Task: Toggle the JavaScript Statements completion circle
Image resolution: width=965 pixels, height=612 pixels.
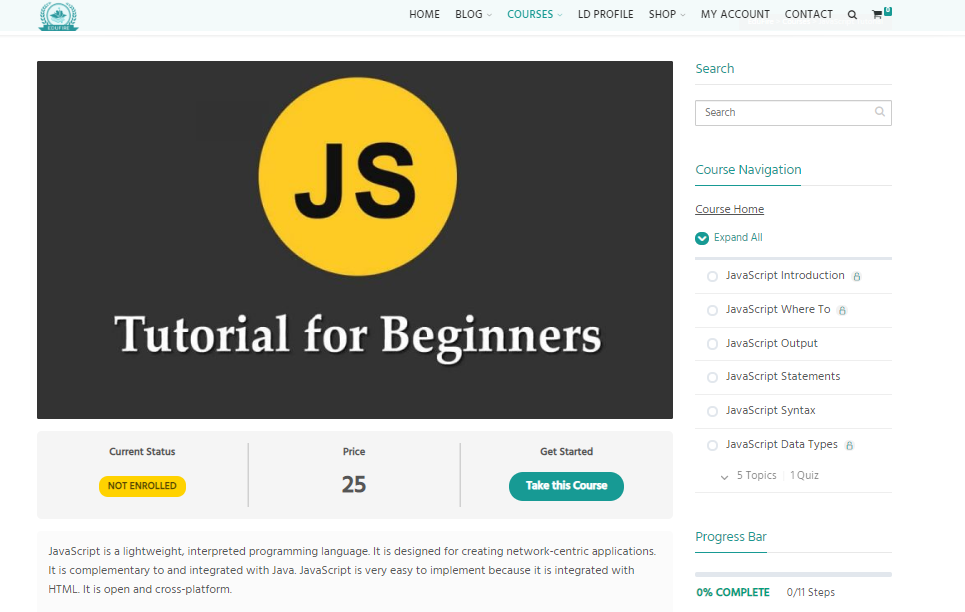Action: point(712,377)
